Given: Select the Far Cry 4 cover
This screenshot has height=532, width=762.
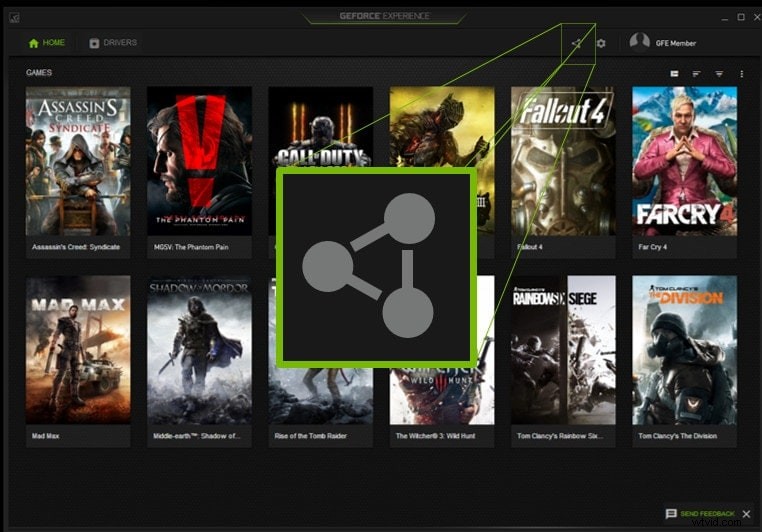Looking at the screenshot, I should 684,161.
